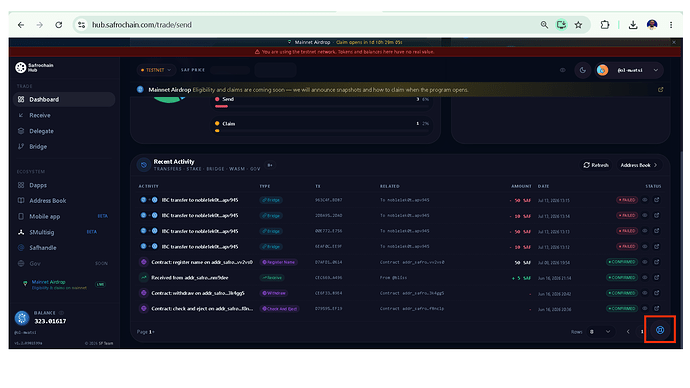The image size is (690, 388).
Task: Toggle dark mode moon icon
Action: (x=583, y=70)
